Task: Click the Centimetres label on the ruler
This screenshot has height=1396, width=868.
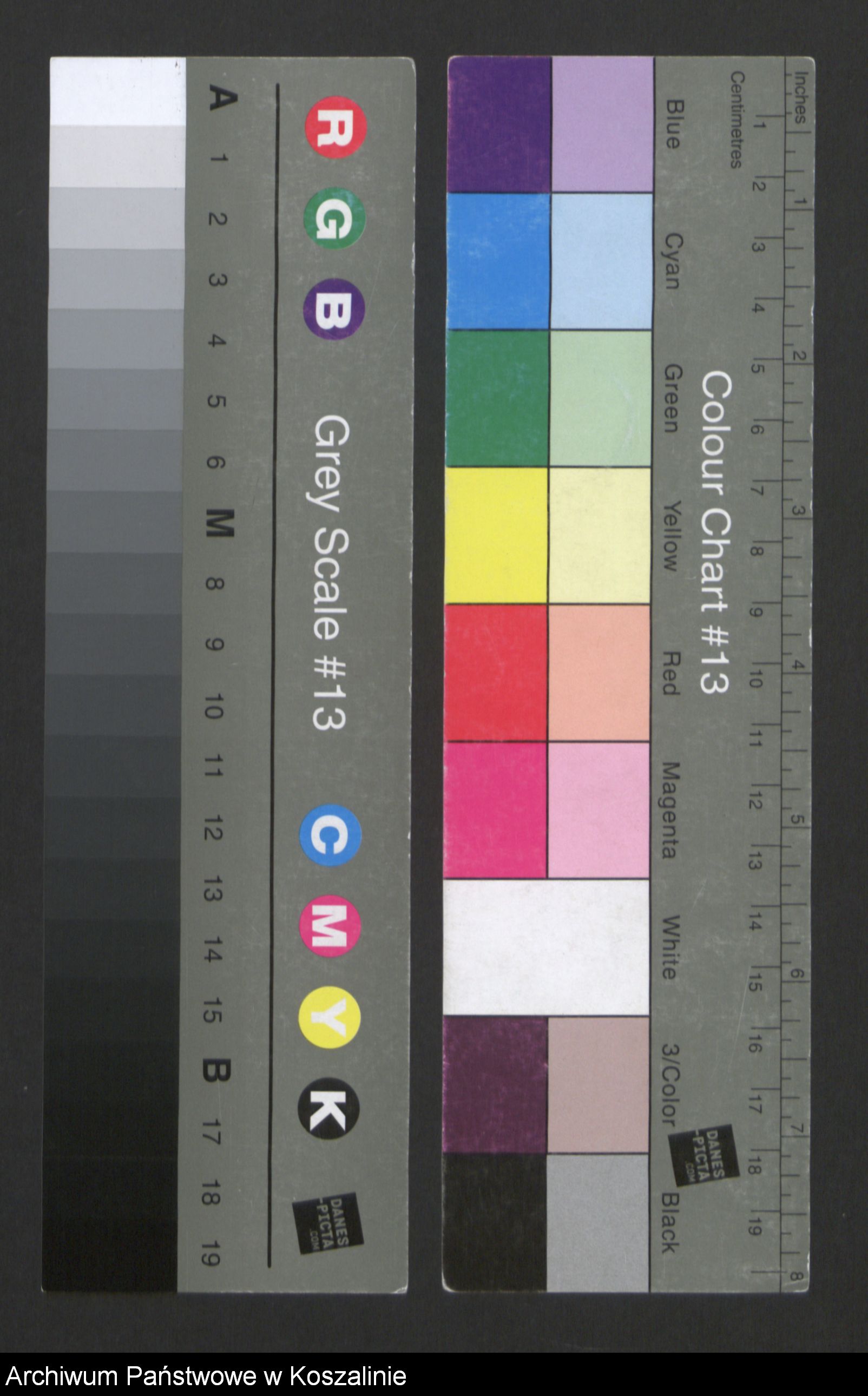Action: point(737,120)
